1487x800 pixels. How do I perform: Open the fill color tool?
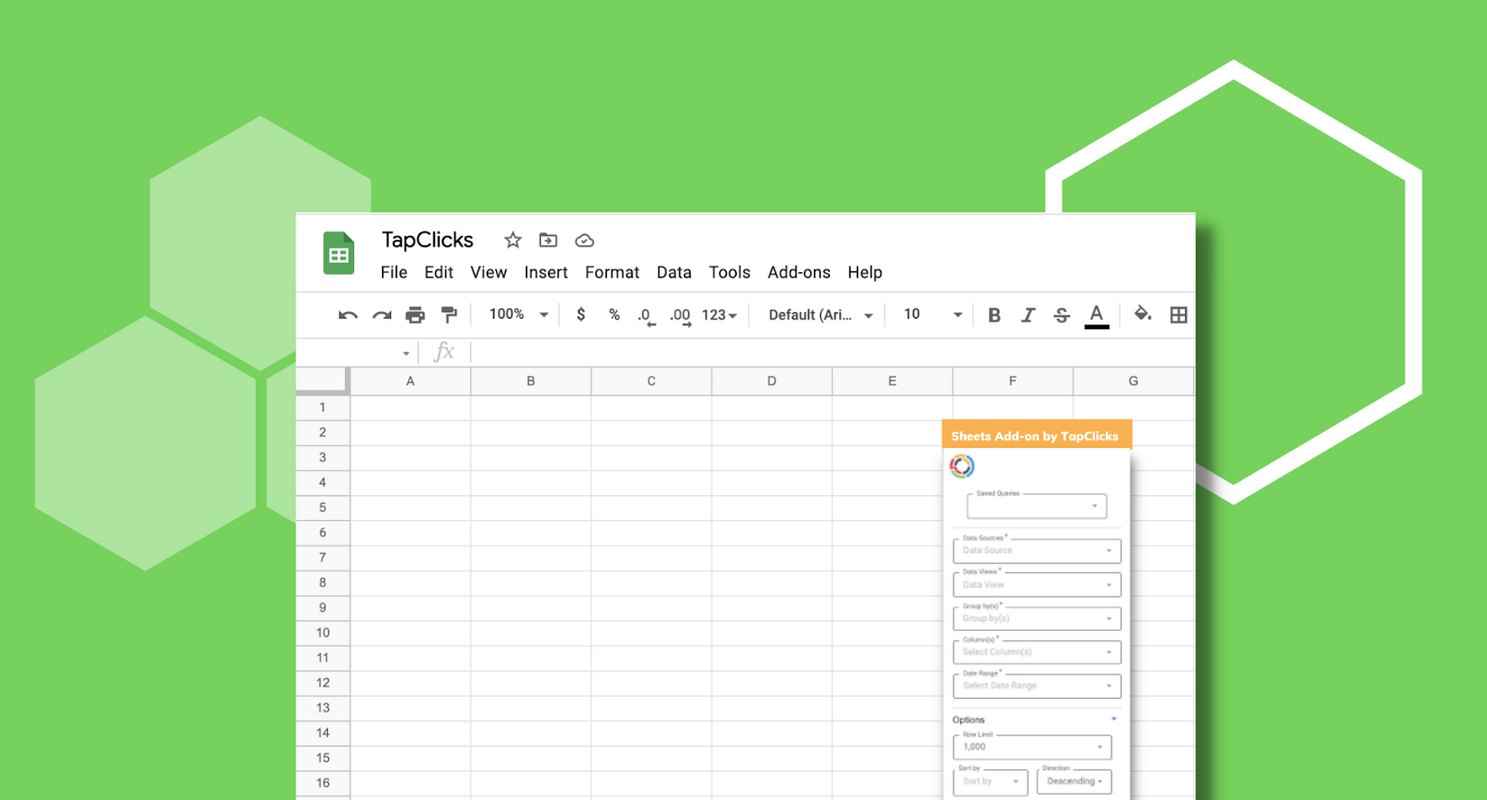[1143, 314]
